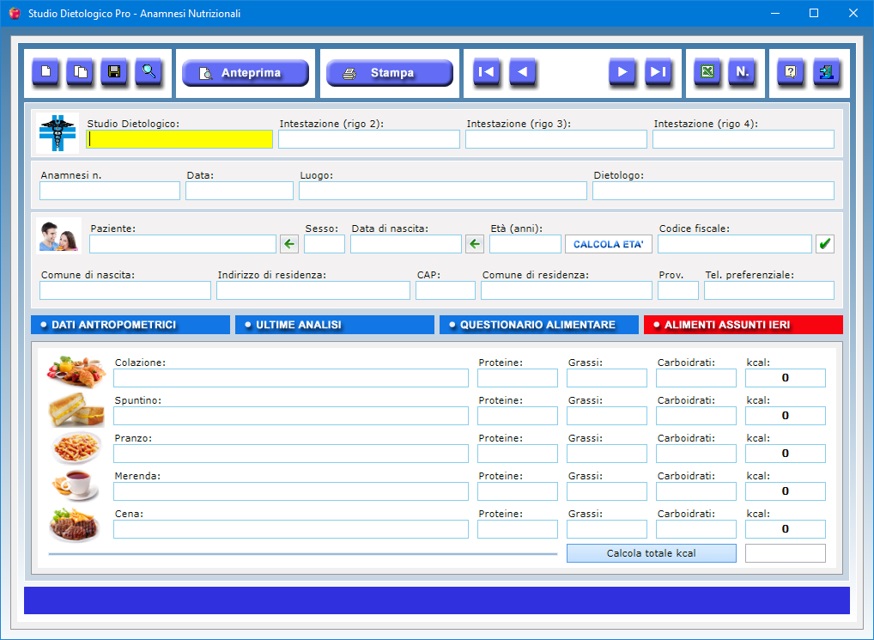Switch to DATI ANTROPOMETRICI tab
This screenshot has width=874, height=640.
[x=130, y=325]
